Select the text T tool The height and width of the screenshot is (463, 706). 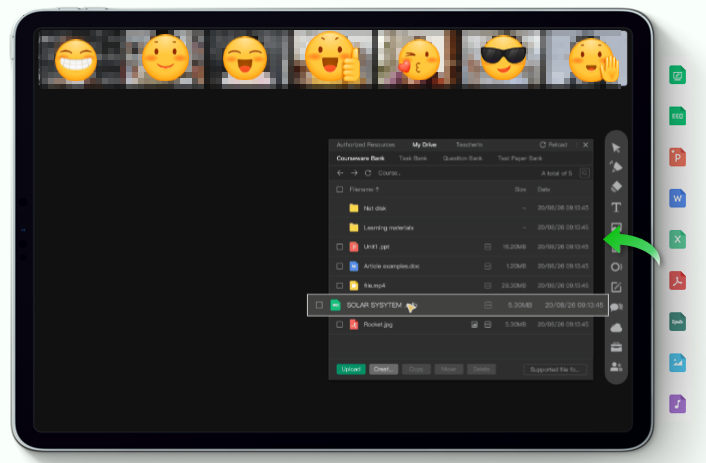click(616, 207)
